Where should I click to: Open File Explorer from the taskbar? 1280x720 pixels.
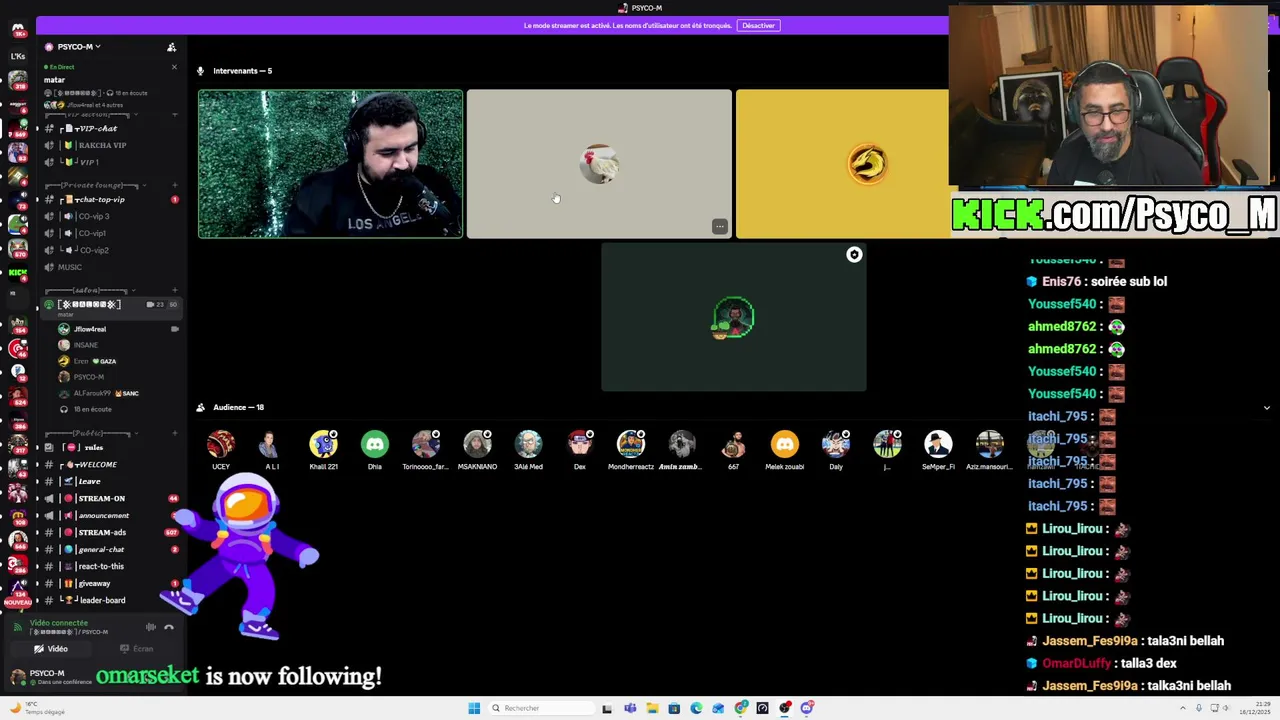(x=652, y=708)
